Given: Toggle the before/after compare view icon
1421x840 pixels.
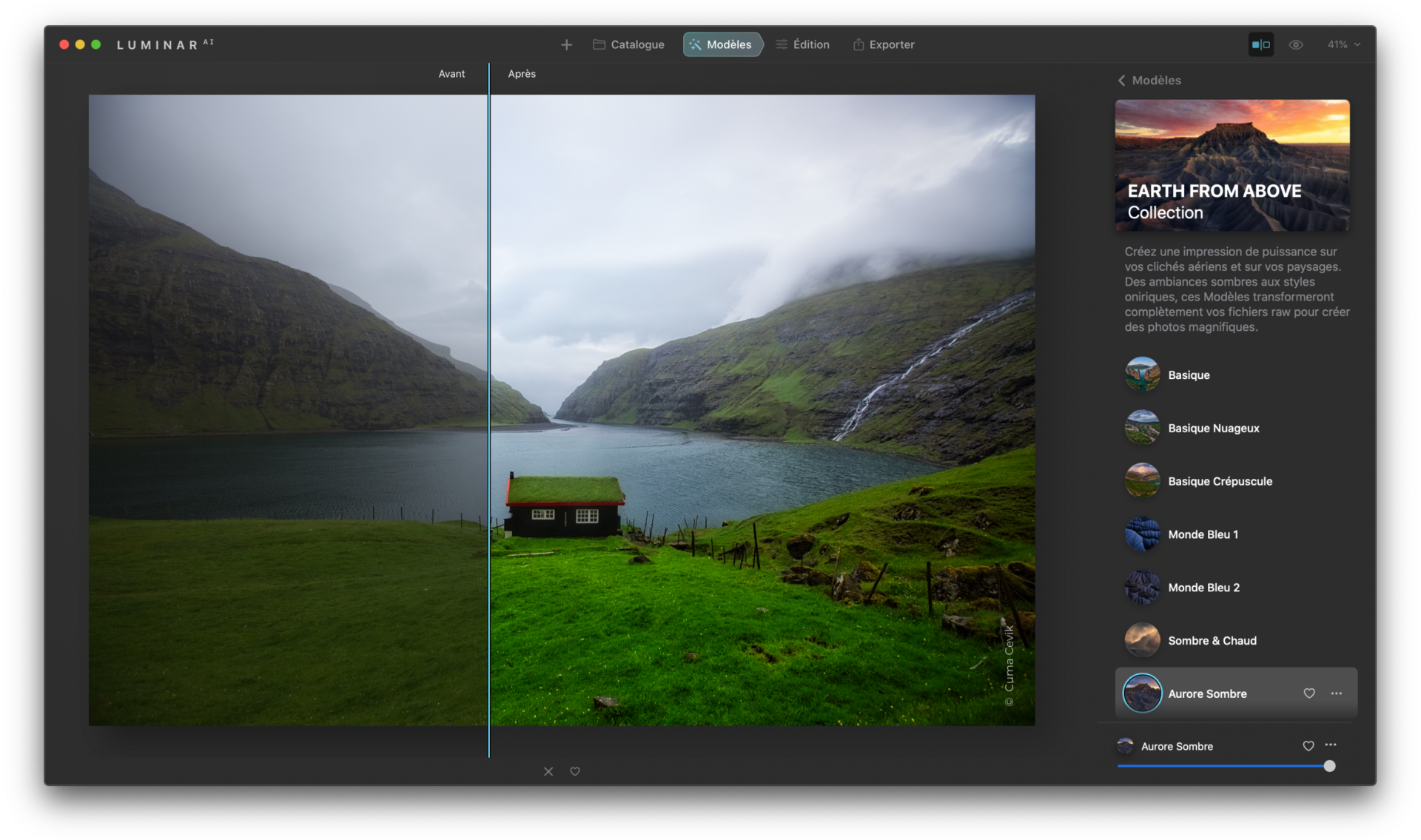Looking at the screenshot, I should tap(1260, 45).
